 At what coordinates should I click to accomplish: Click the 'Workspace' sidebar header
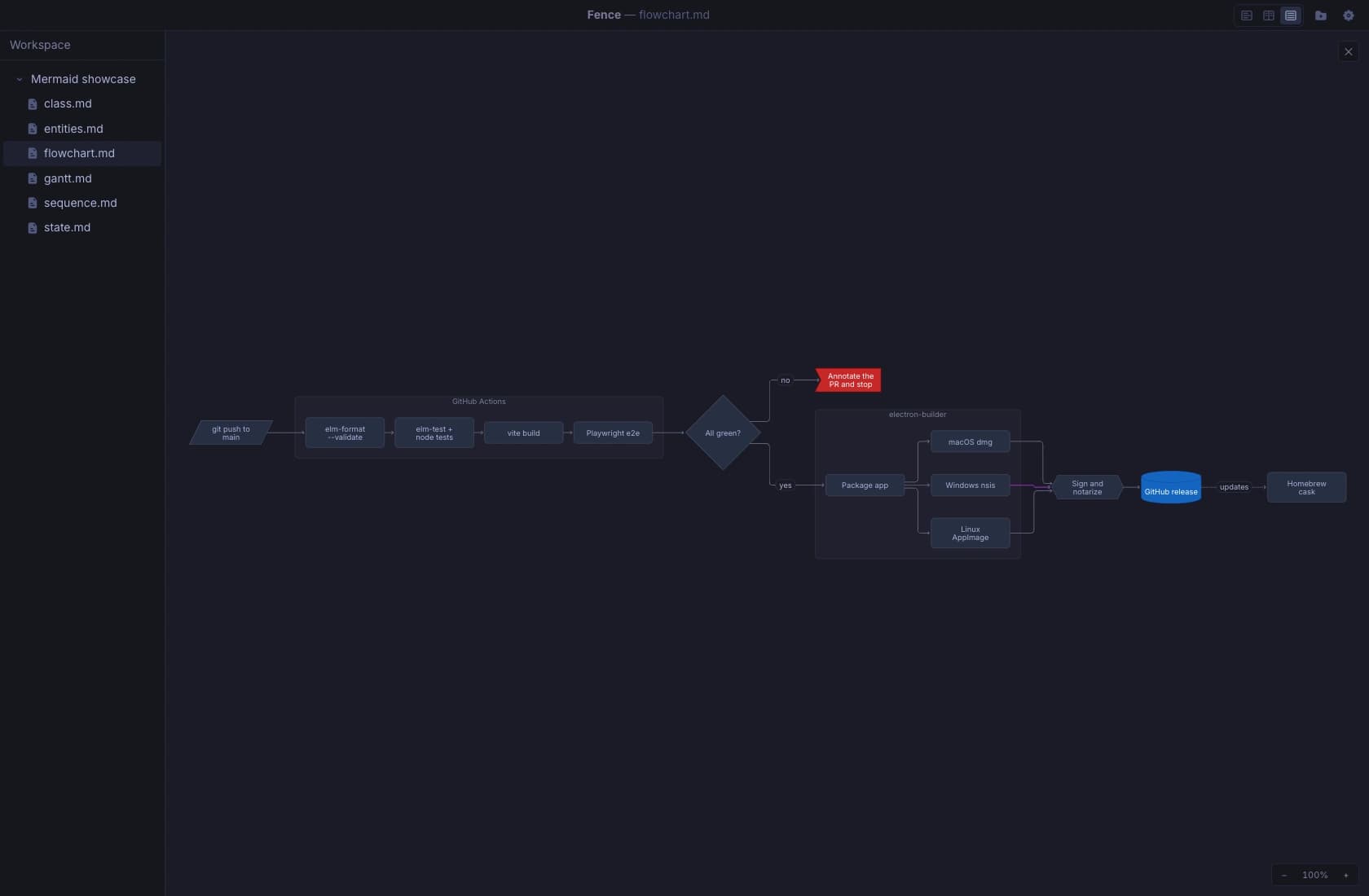click(x=40, y=45)
